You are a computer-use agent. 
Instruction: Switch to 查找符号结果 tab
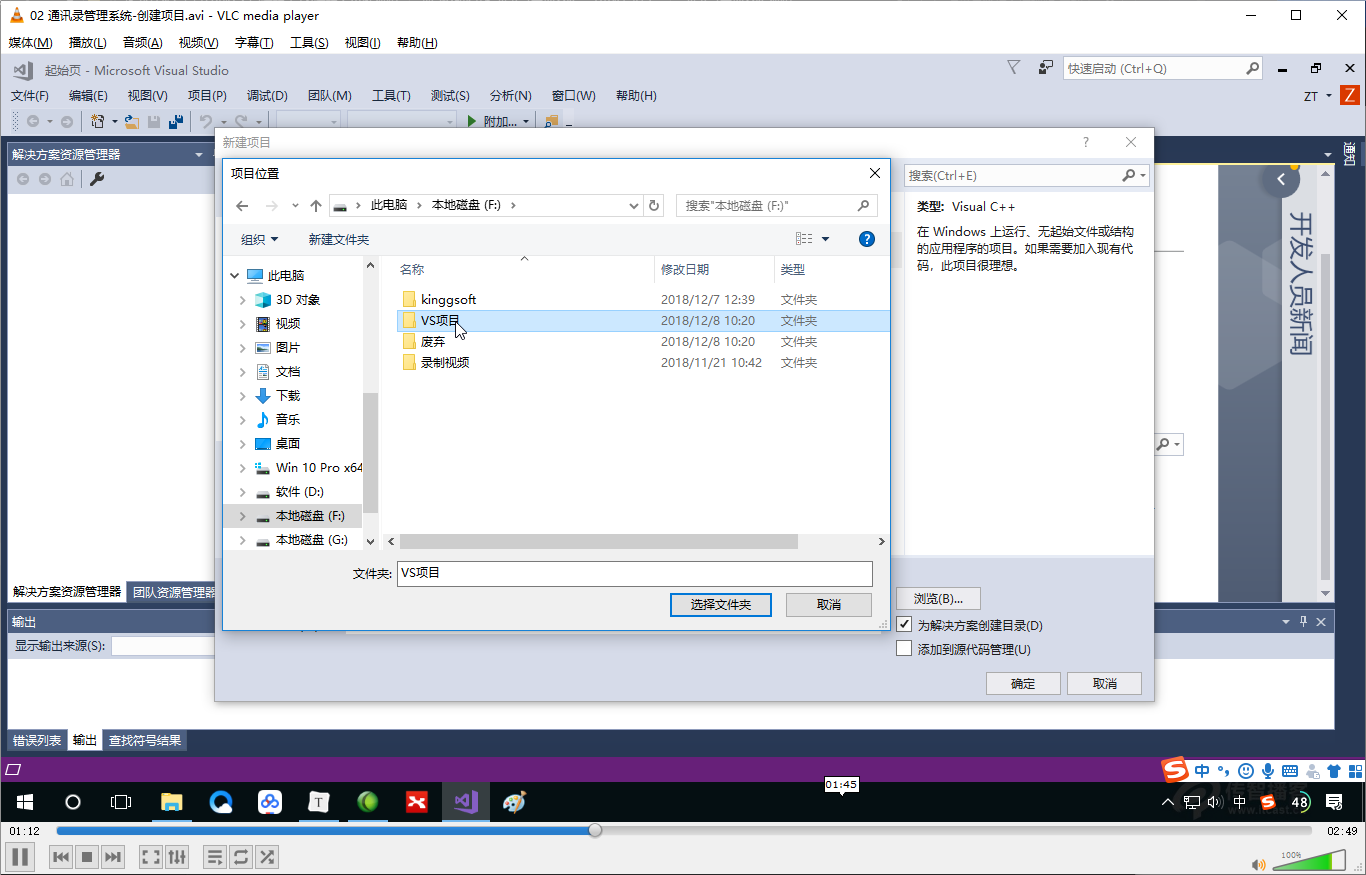[x=145, y=741]
